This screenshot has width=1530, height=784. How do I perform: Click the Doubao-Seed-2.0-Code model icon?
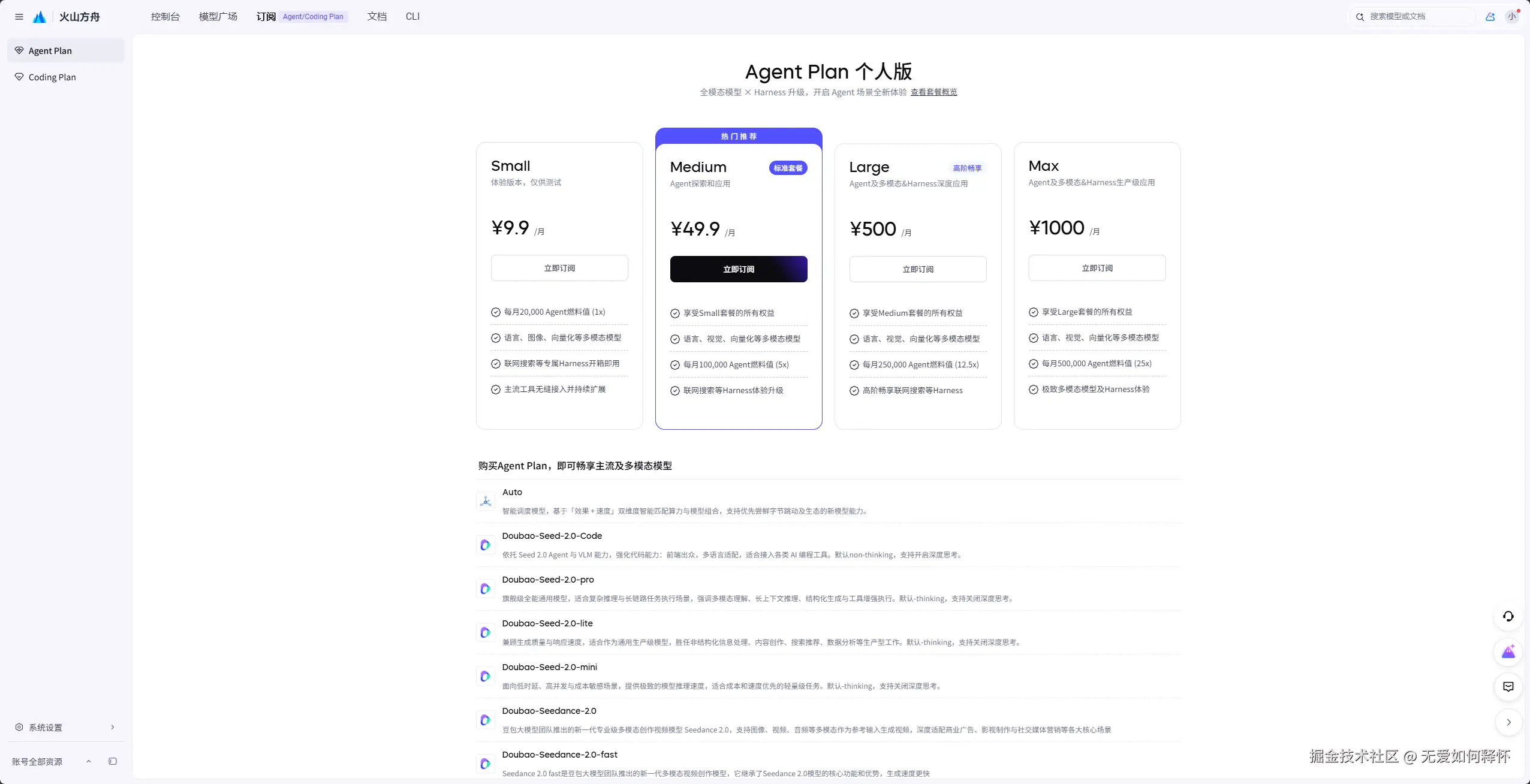486,545
